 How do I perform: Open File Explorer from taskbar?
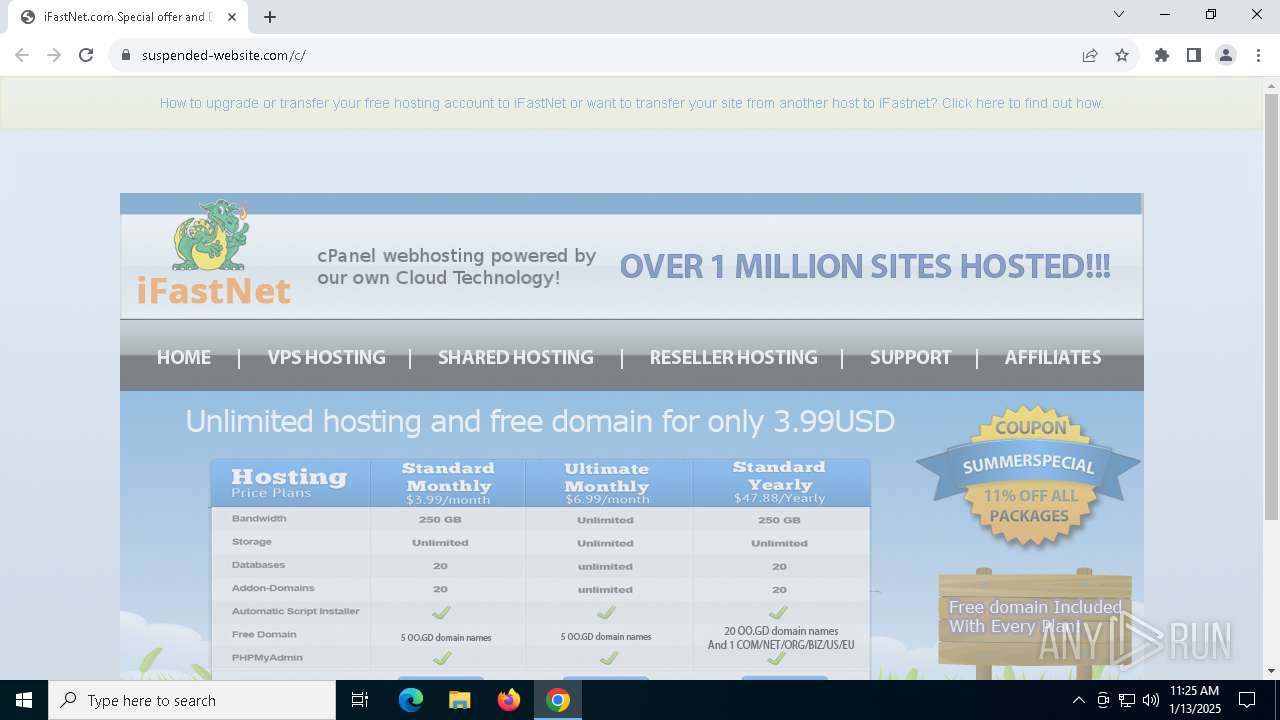click(459, 700)
